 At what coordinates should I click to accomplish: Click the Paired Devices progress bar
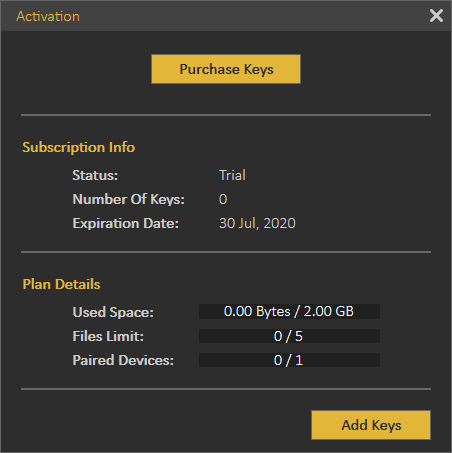click(x=289, y=360)
